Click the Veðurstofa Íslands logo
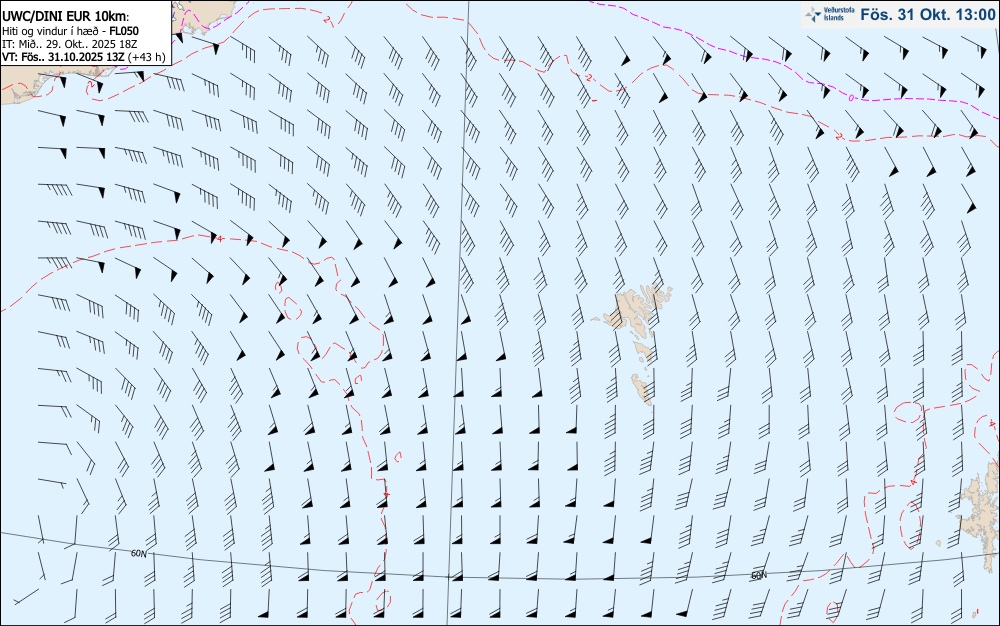Screen dimensions: 1000x626 pyautogui.click(x=829, y=15)
